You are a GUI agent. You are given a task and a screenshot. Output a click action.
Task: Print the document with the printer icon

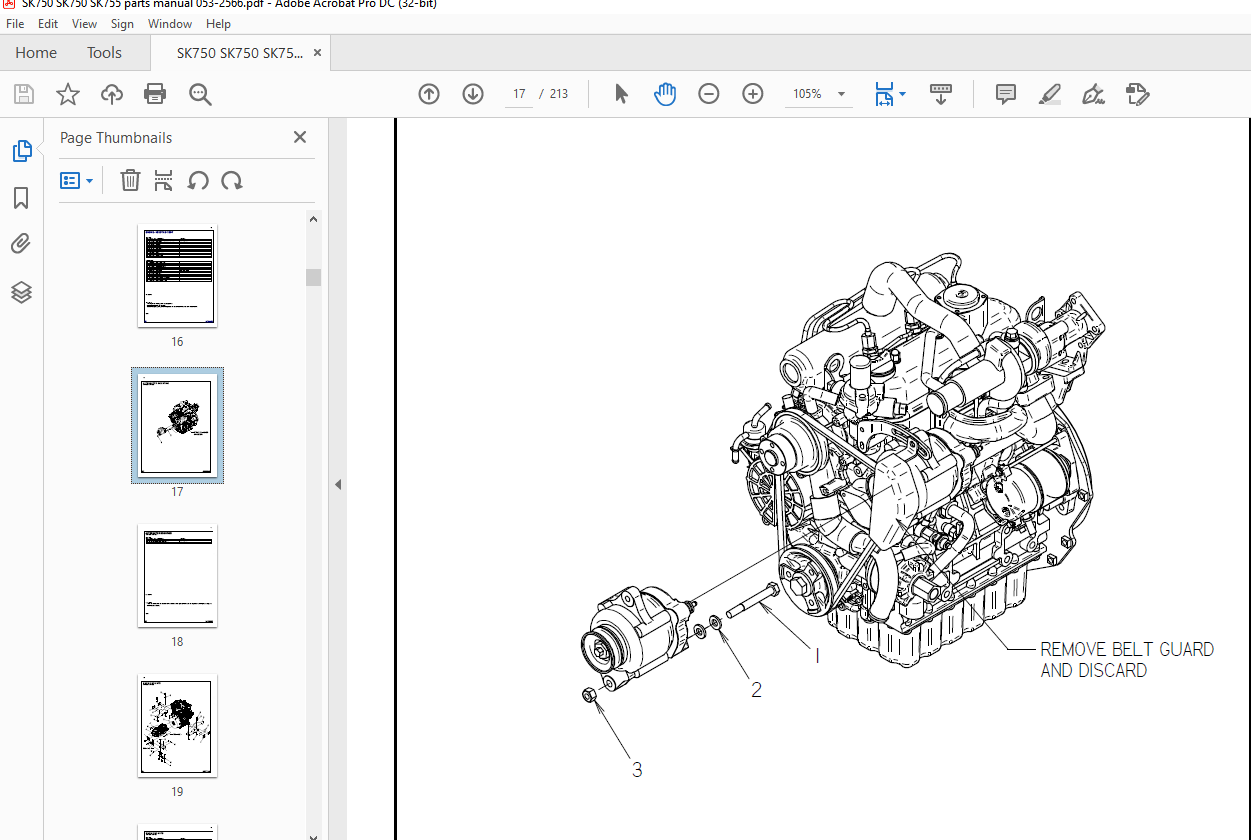(155, 94)
